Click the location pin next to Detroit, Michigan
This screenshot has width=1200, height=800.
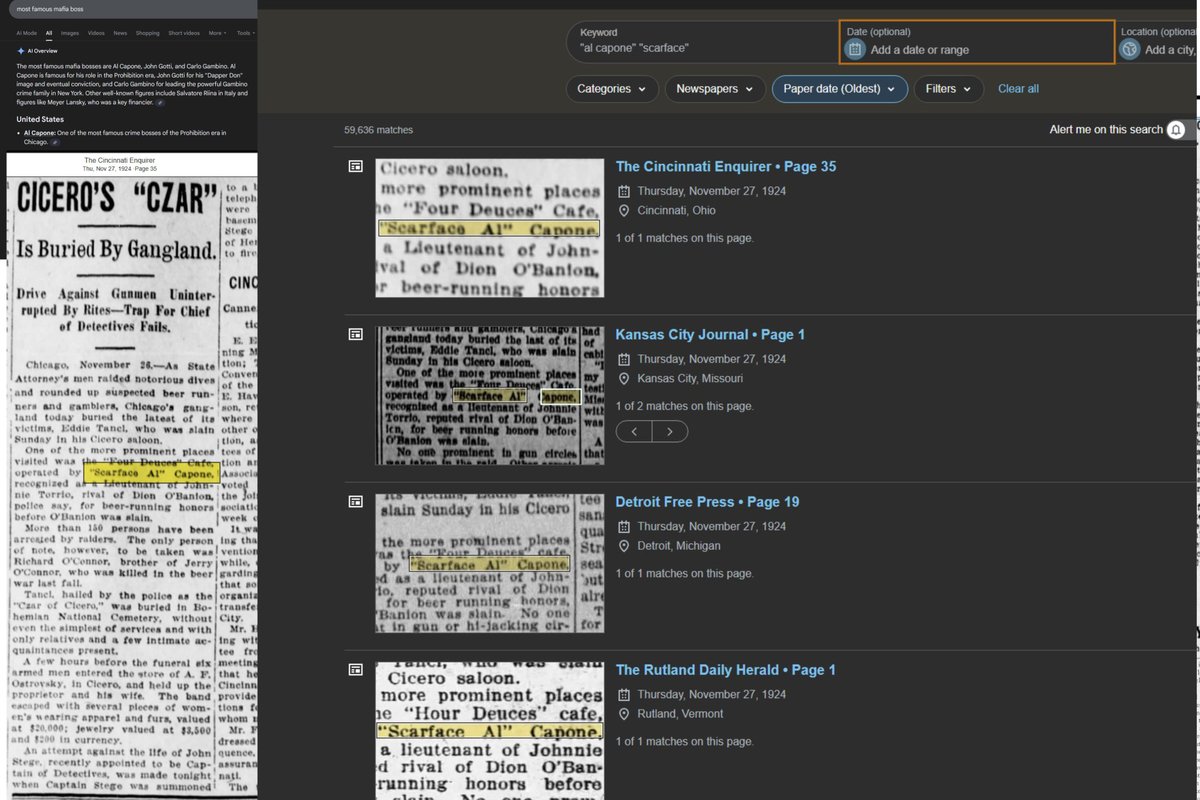pyautogui.click(x=624, y=546)
